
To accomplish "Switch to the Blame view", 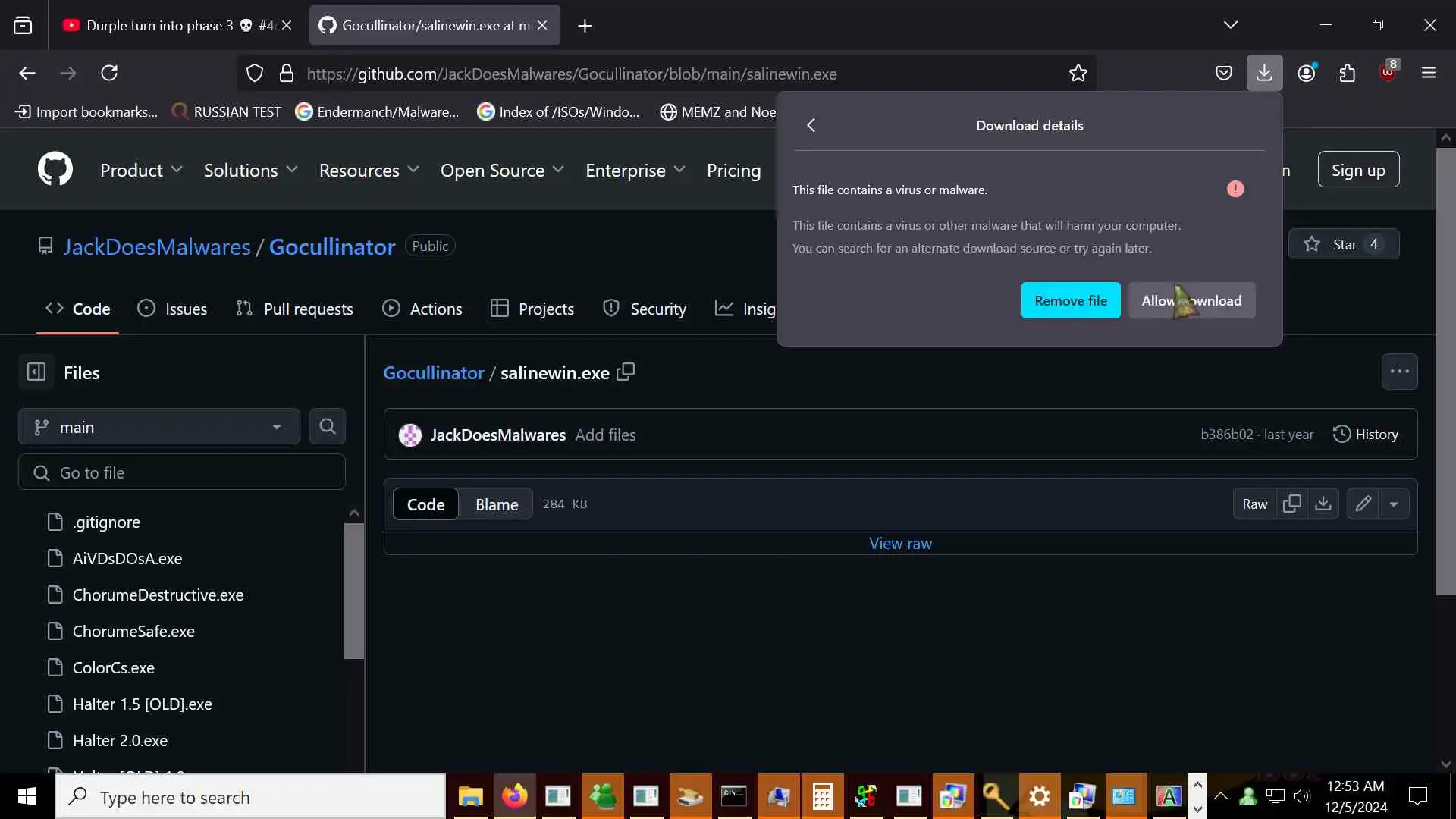I will click(497, 504).
